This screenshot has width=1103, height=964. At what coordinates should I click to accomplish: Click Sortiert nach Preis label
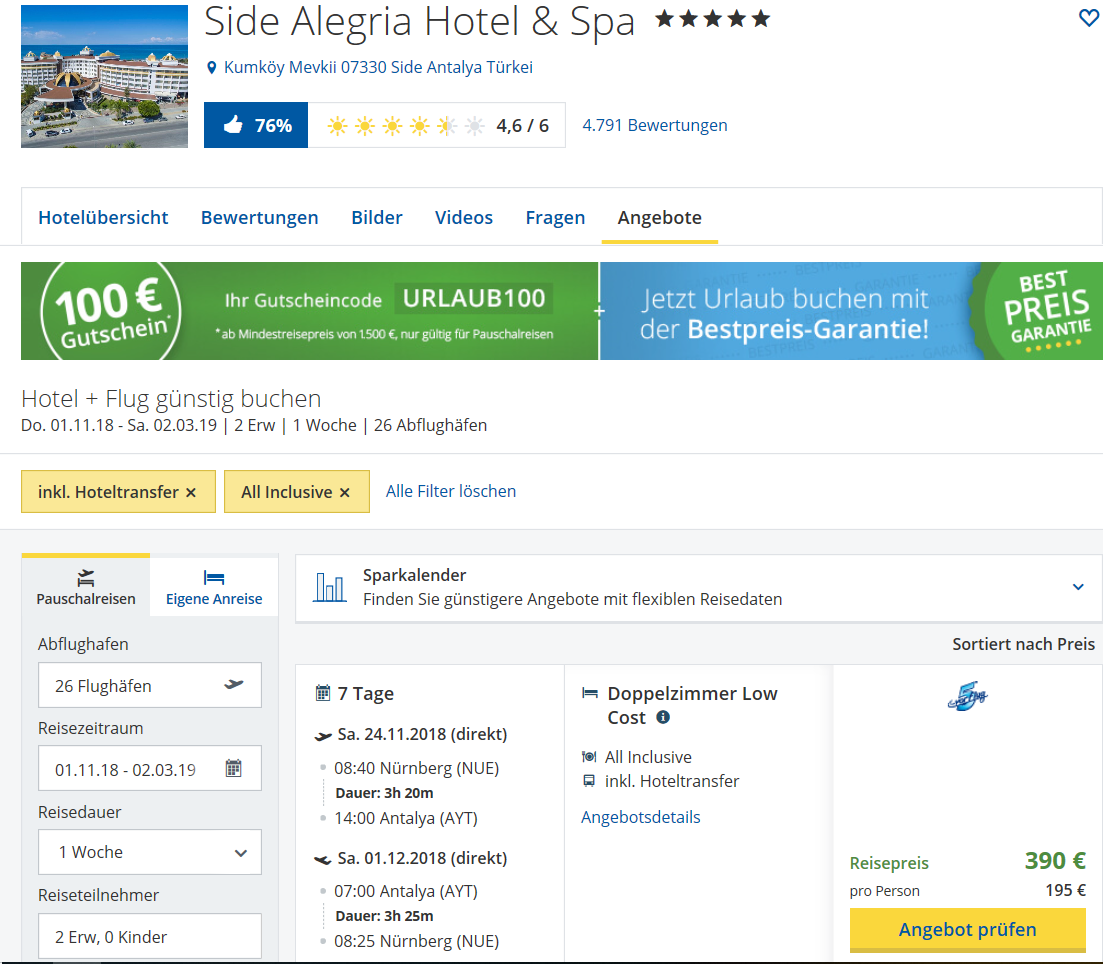tap(1024, 644)
